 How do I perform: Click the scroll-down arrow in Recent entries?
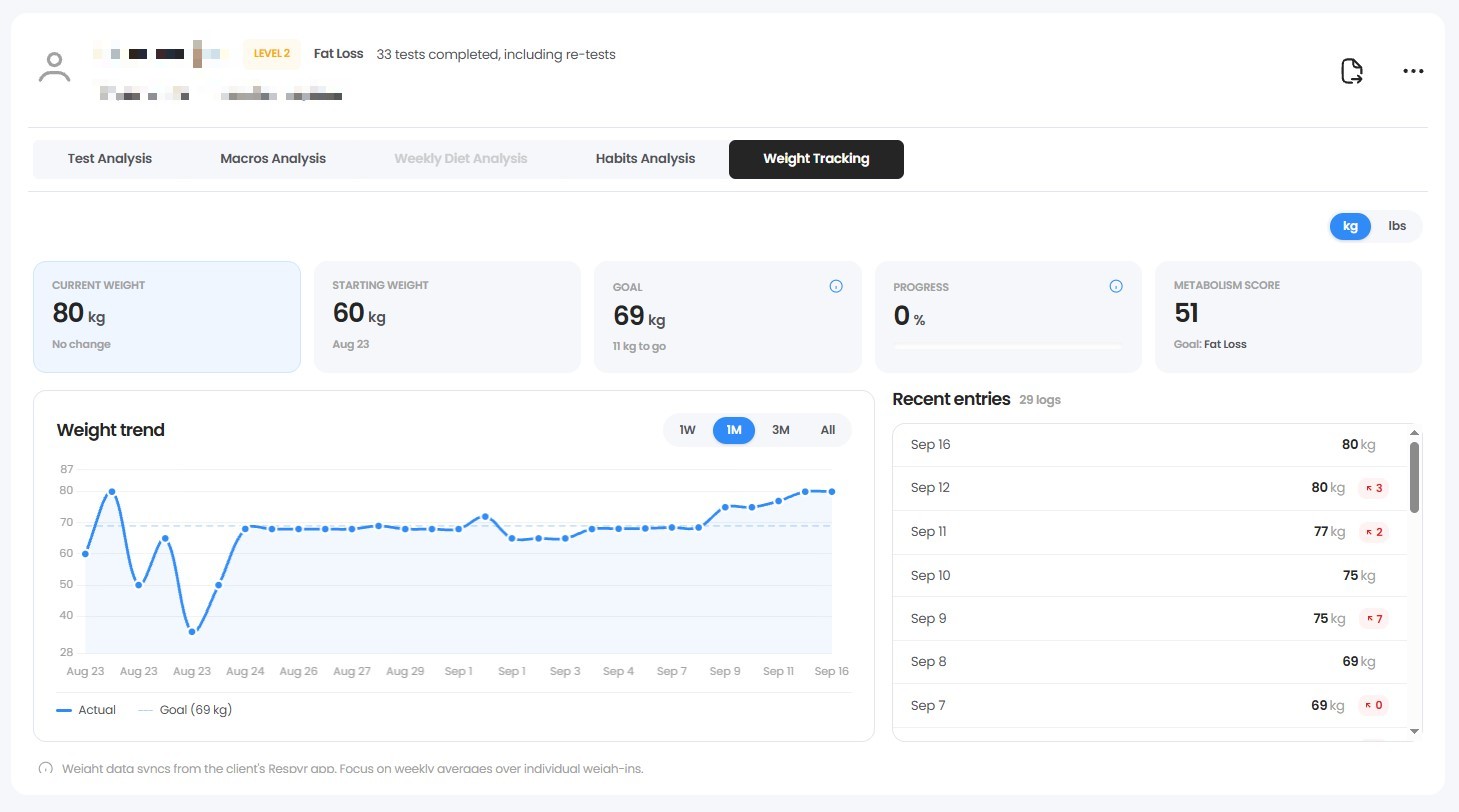click(1414, 732)
